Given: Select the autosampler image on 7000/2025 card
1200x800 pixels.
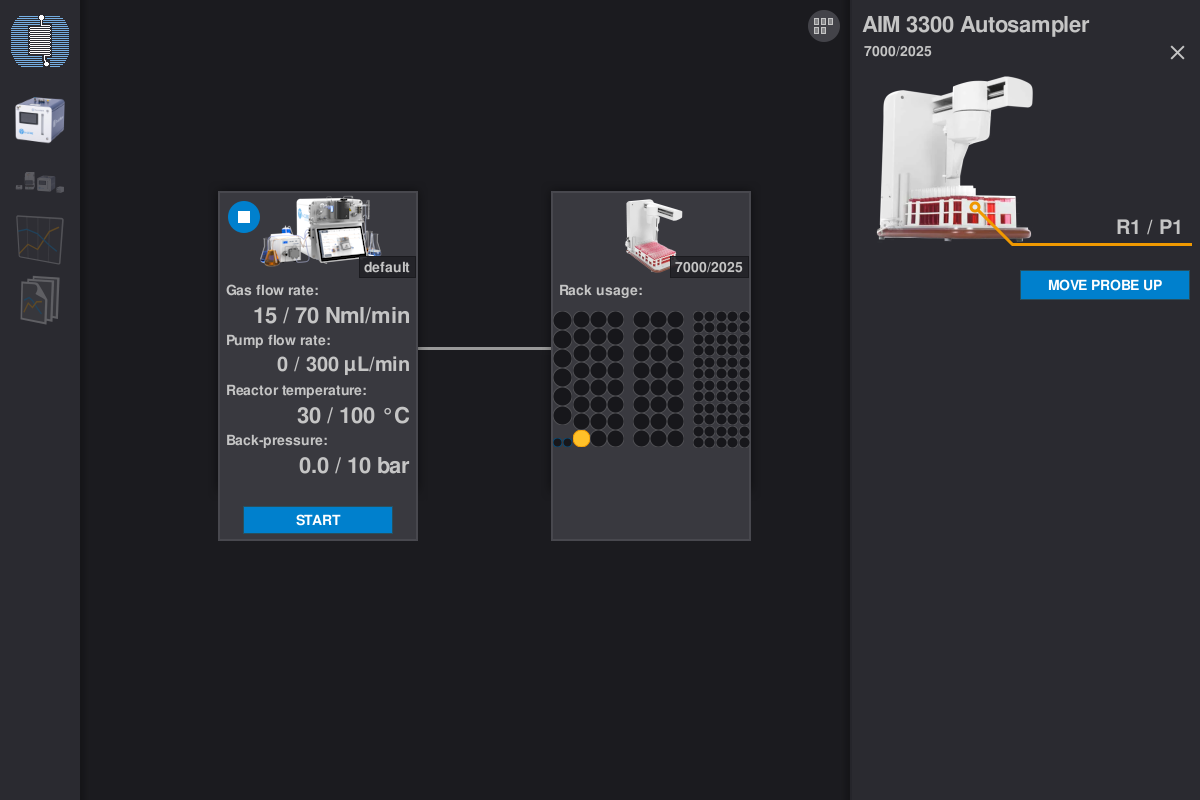Looking at the screenshot, I should coord(653,235).
